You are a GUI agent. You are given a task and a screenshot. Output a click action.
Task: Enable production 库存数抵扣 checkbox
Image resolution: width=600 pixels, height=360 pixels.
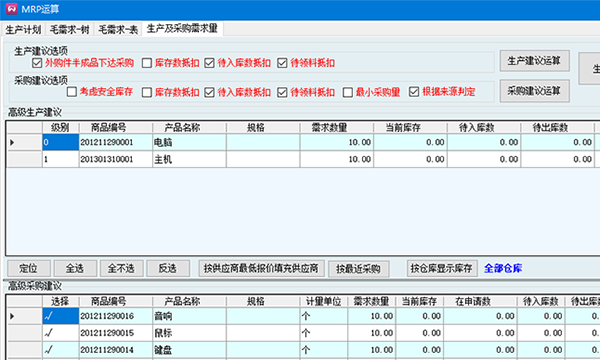coord(147,63)
